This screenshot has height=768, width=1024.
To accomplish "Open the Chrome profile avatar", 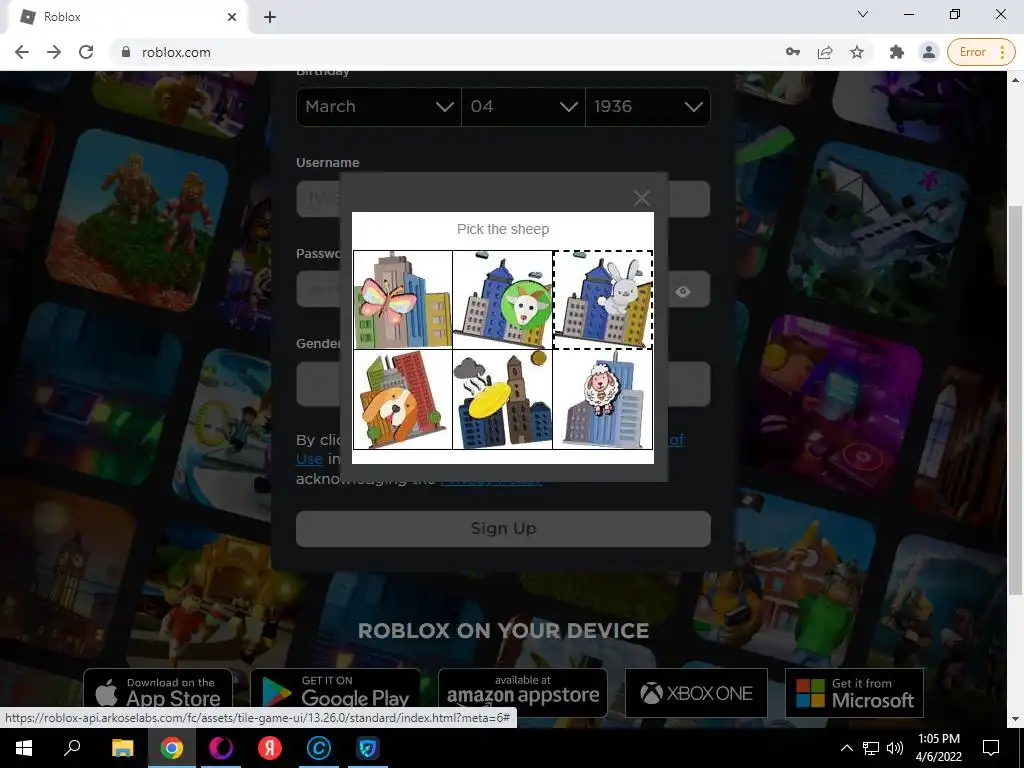I will click(929, 52).
